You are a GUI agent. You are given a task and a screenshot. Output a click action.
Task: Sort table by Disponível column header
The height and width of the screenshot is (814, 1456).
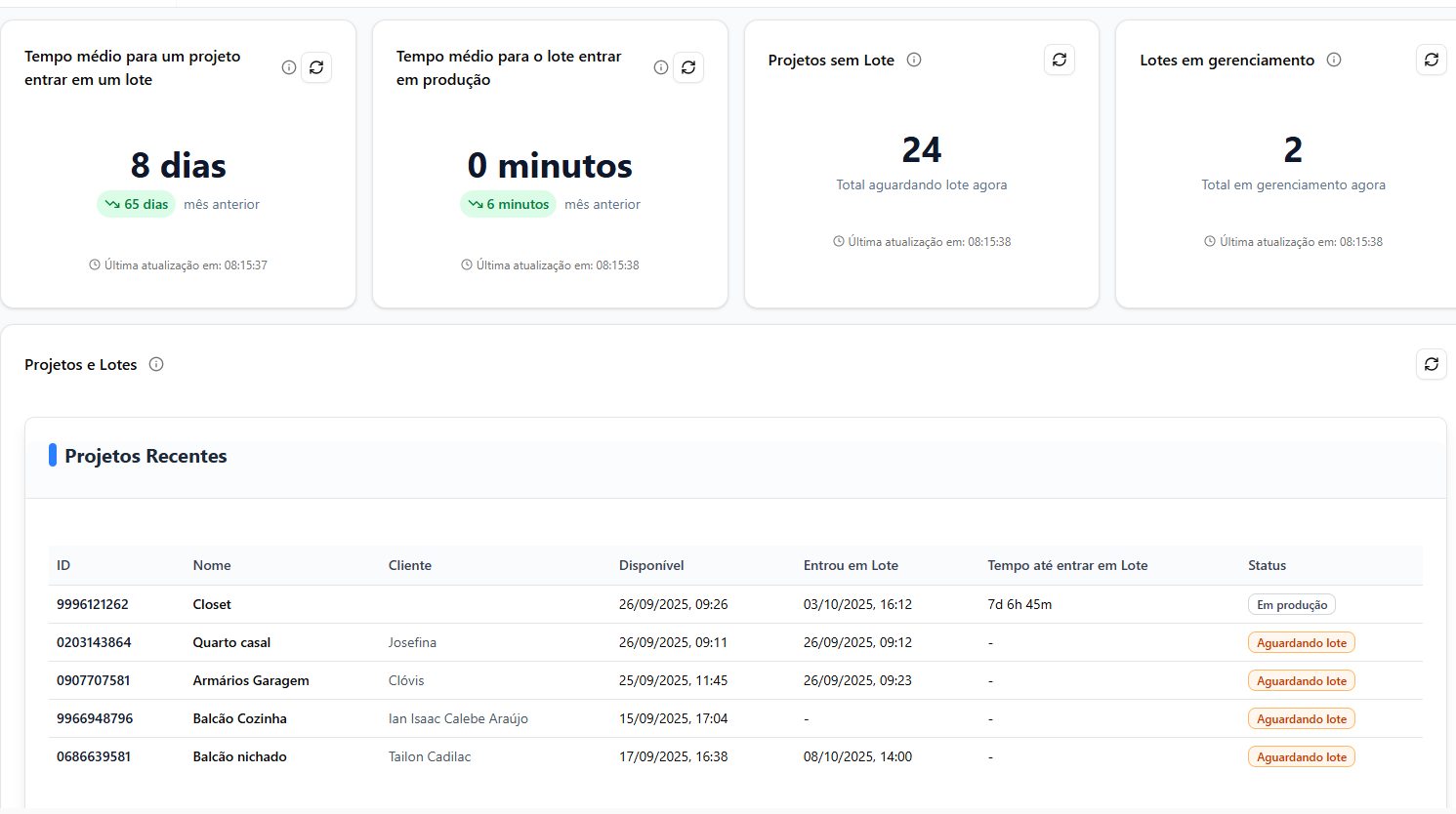pos(651,566)
